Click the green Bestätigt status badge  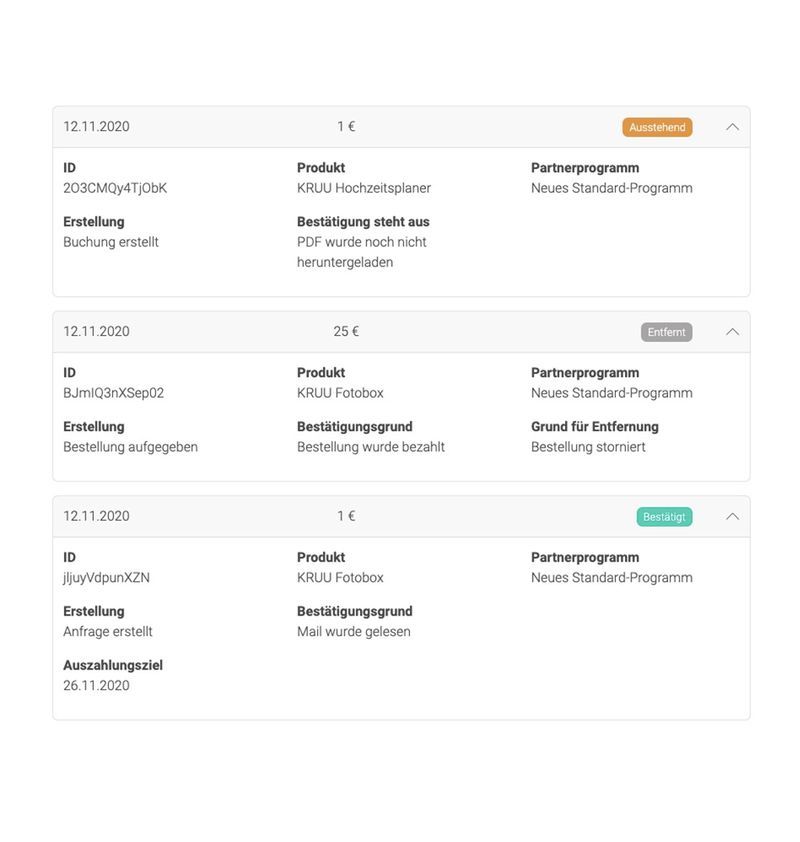(x=664, y=517)
